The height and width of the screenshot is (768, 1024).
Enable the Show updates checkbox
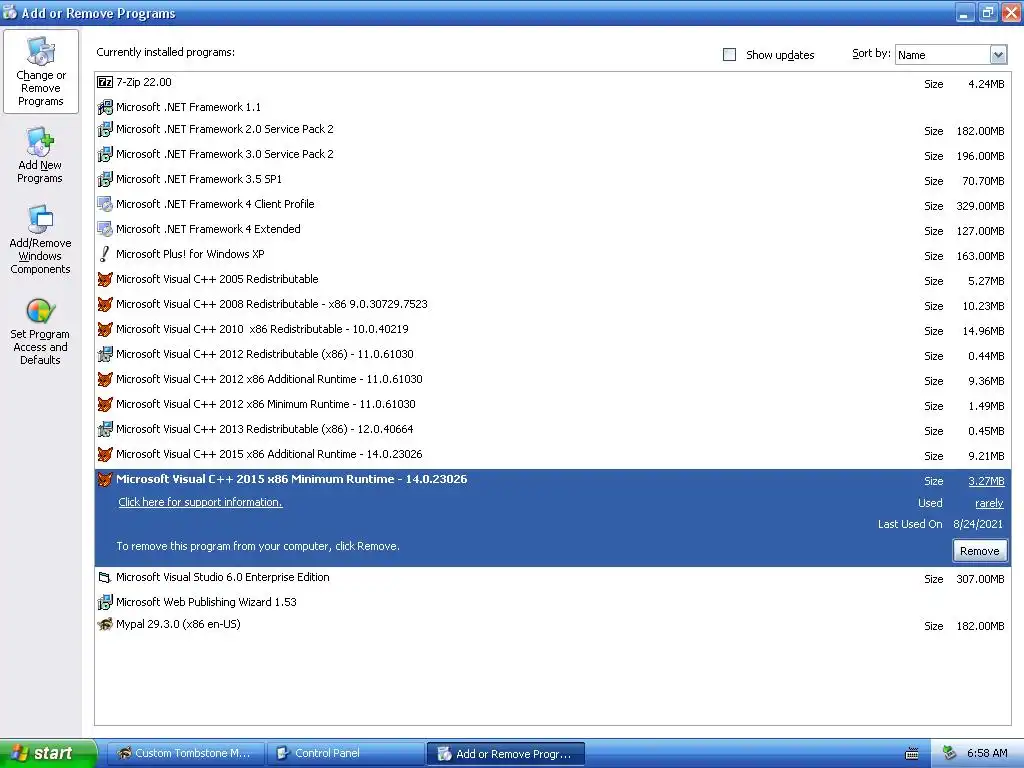click(x=729, y=55)
